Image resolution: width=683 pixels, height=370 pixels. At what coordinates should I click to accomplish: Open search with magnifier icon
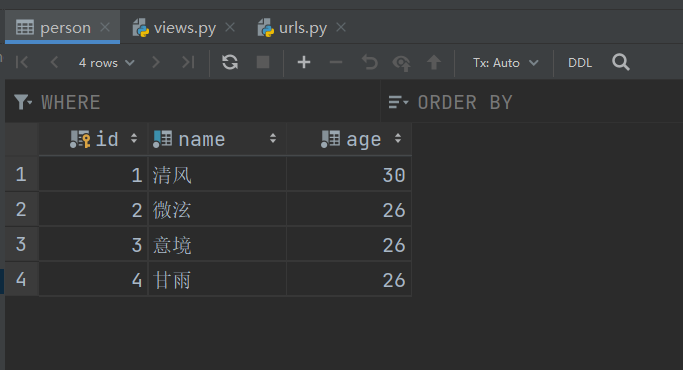tap(621, 62)
